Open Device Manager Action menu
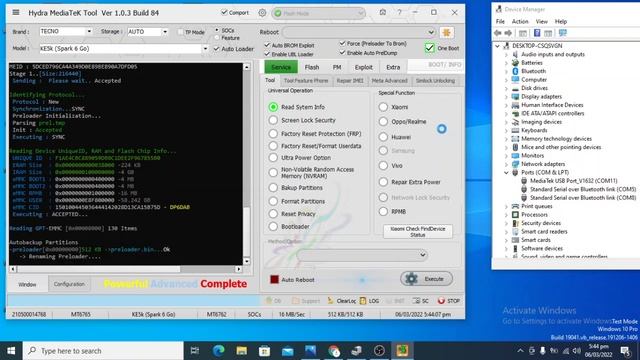Viewport: 640px width, 360px height. 520,21
